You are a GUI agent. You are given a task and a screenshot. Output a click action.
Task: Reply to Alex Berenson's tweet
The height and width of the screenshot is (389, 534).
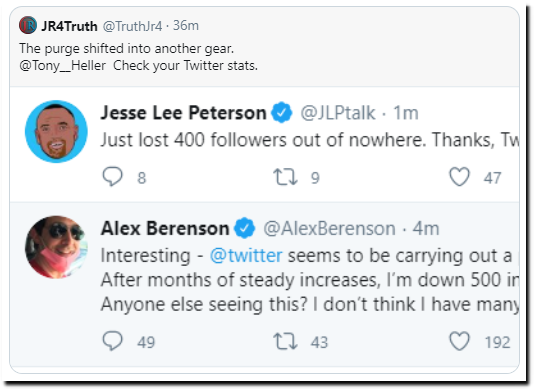(112, 341)
